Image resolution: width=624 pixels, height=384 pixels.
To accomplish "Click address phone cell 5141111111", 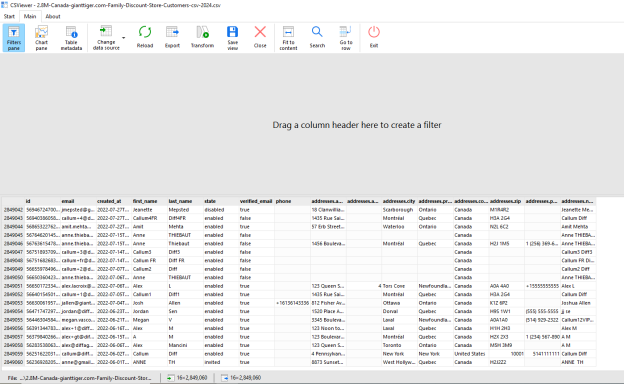I will (x=542, y=354).
